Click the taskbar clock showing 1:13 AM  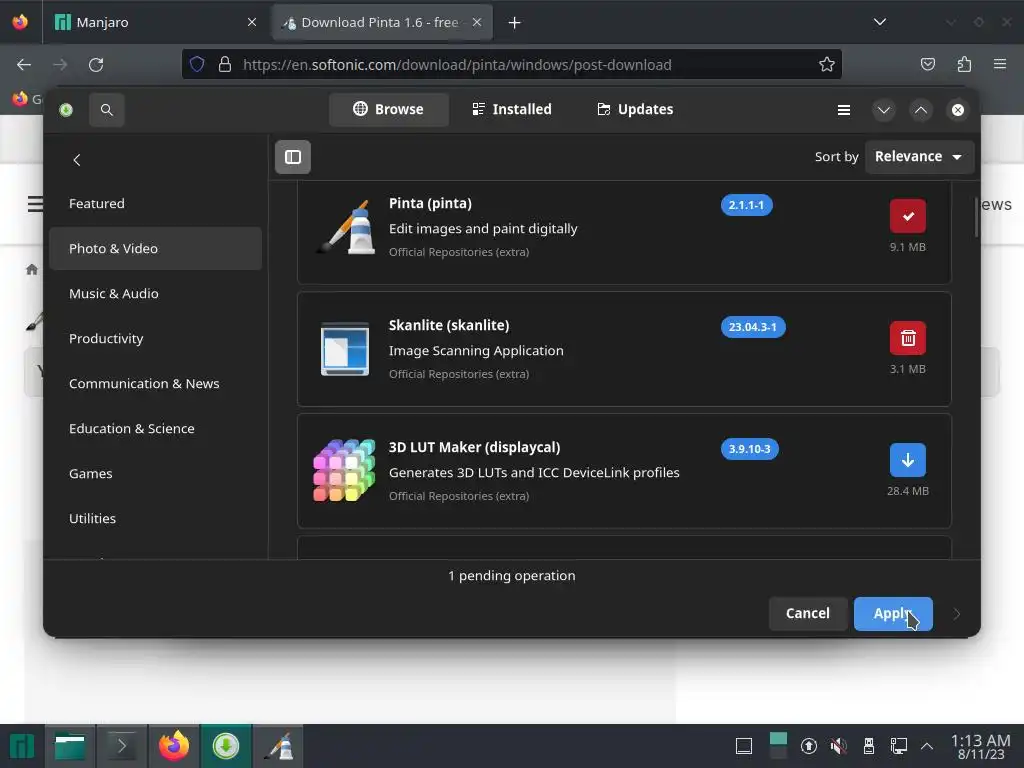coord(981,746)
